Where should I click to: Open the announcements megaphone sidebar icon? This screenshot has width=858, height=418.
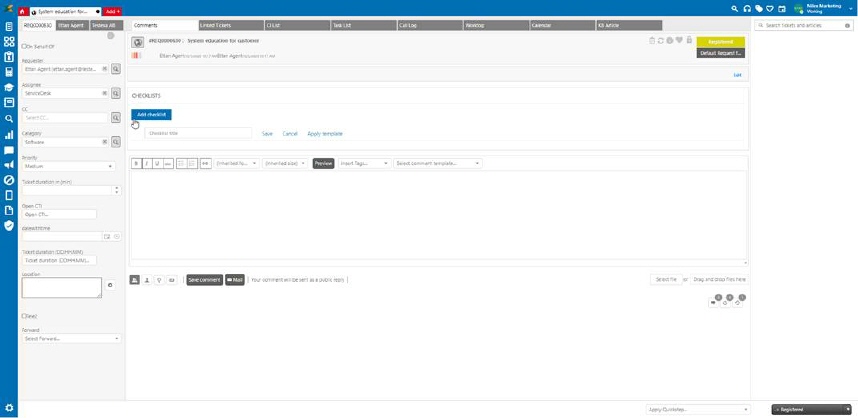point(9,165)
